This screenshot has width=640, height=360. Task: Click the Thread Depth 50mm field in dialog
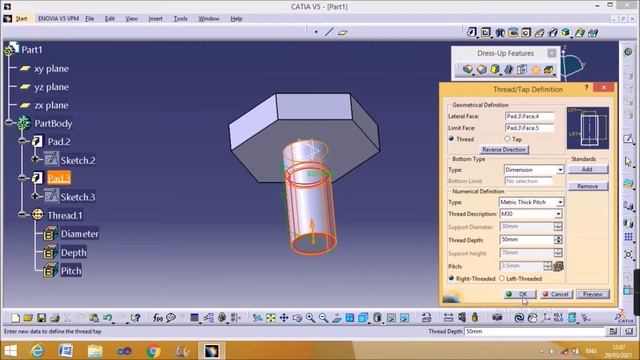[527, 240]
